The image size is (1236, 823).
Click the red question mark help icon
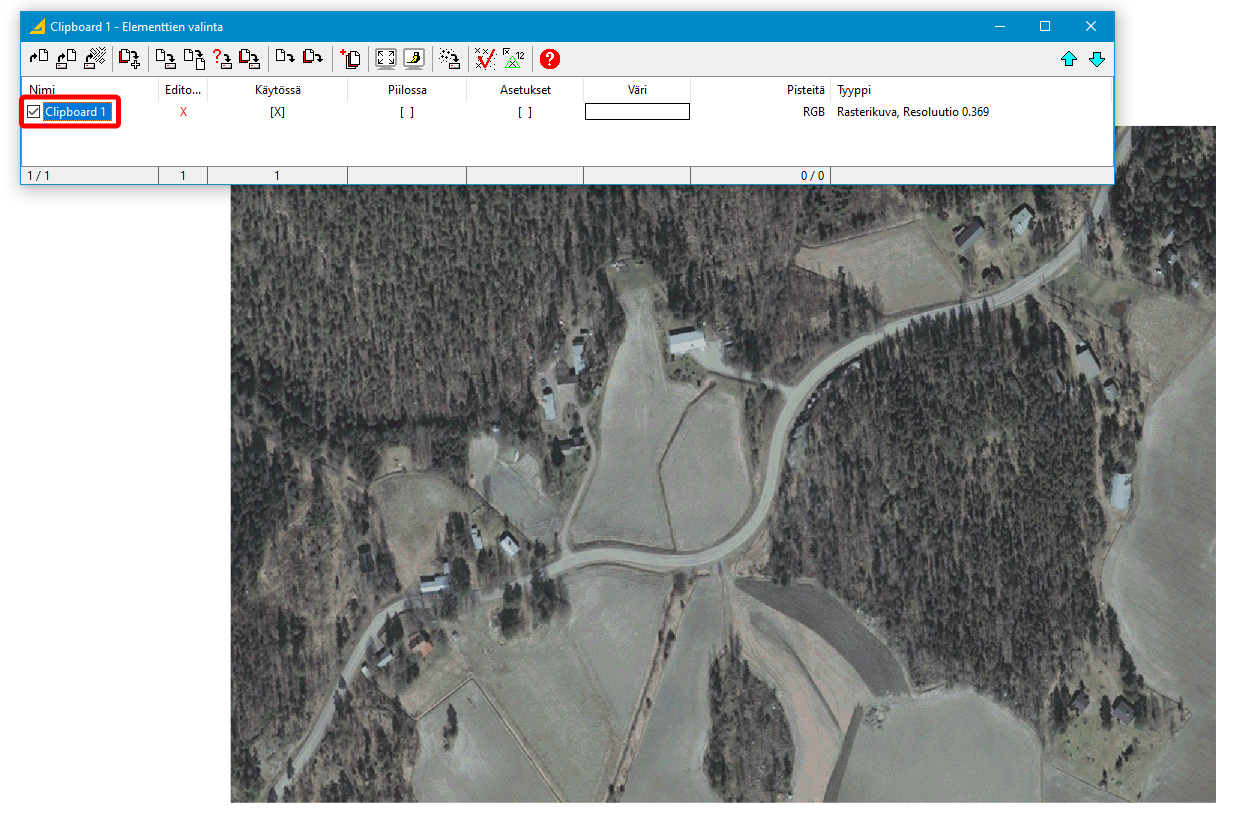click(x=550, y=59)
